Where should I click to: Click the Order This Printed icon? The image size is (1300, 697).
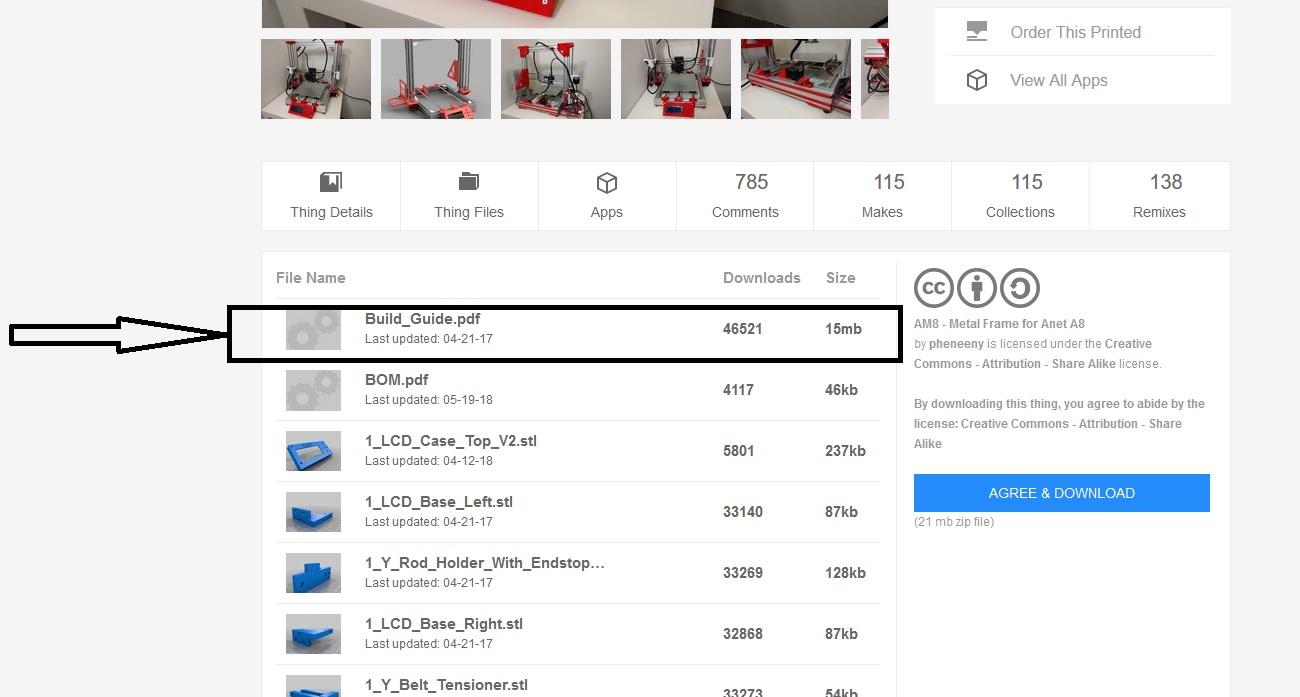pos(977,32)
